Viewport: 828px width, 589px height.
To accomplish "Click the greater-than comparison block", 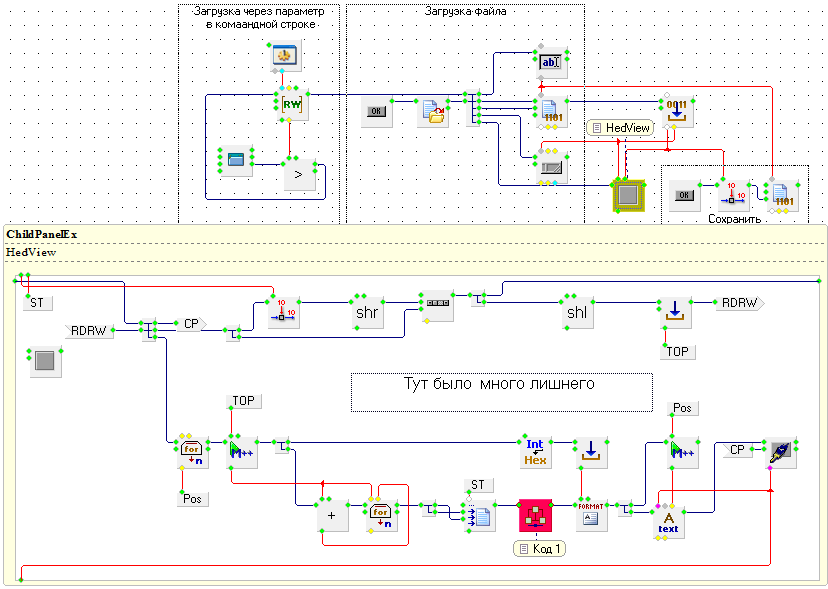I will [298, 175].
